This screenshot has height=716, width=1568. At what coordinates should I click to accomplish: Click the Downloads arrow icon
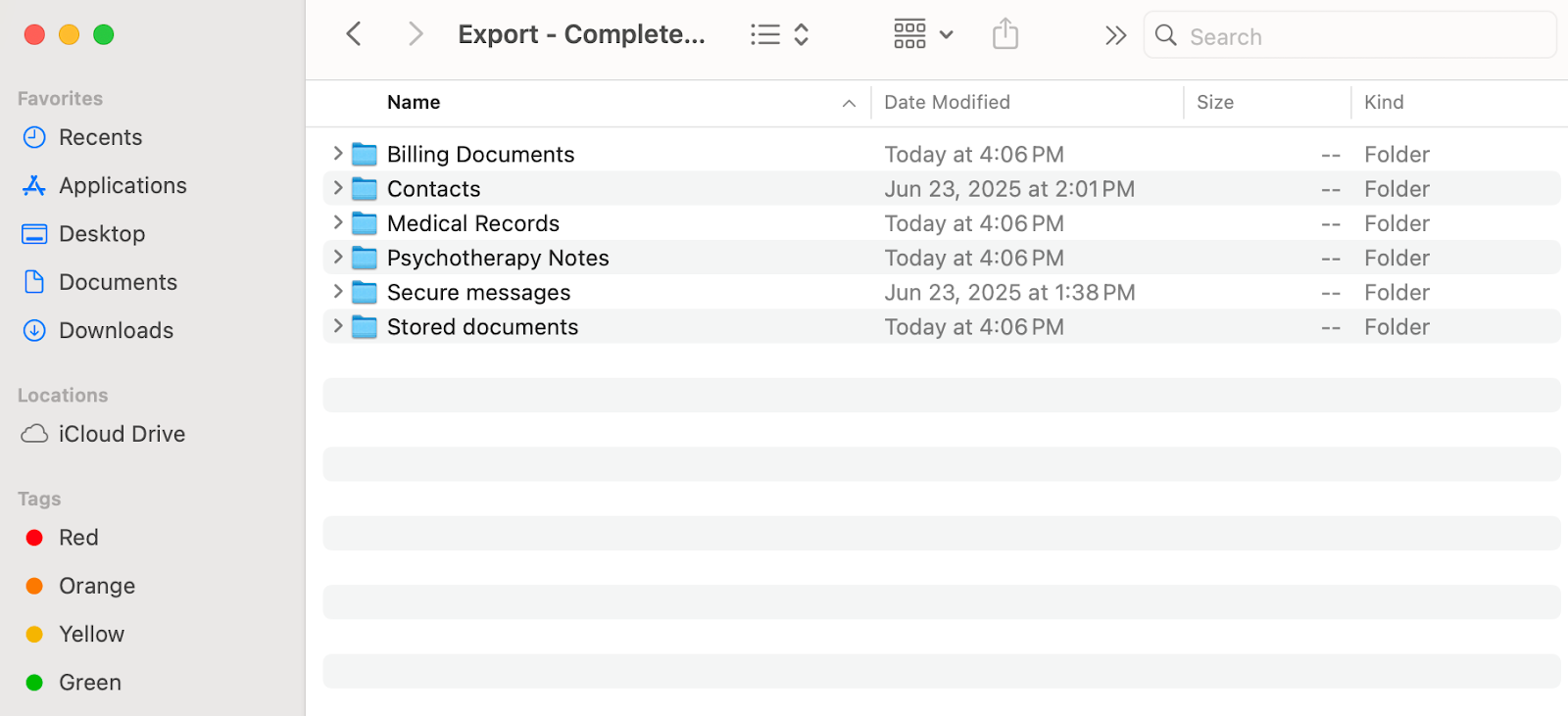click(x=34, y=330)
